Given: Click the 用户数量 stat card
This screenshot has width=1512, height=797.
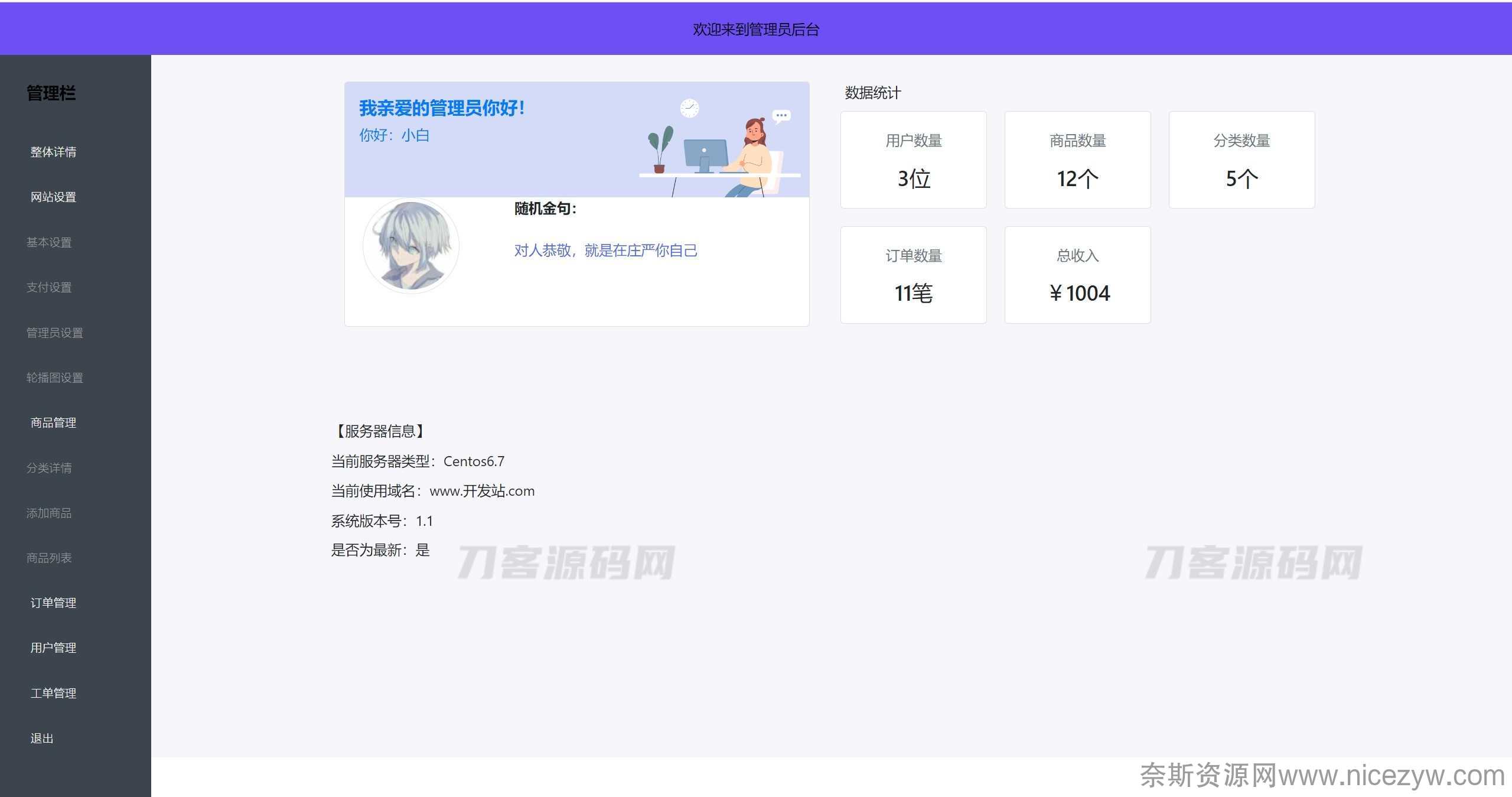Looking at the screenshot, I should click(x=913, y=160).
